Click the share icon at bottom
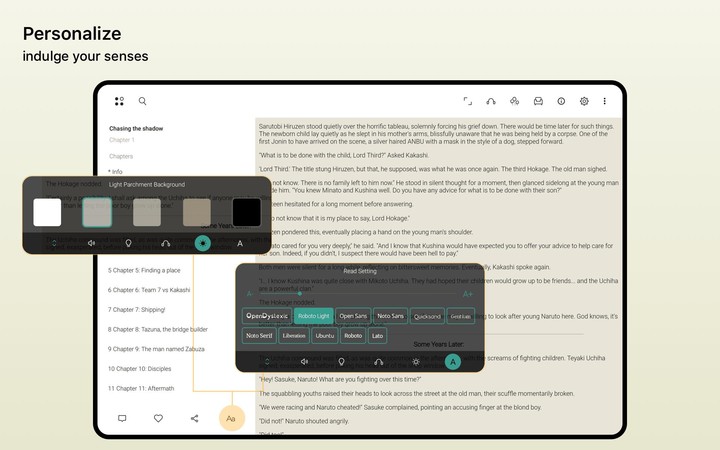This screenshot has height=450, width=720. 194,418
